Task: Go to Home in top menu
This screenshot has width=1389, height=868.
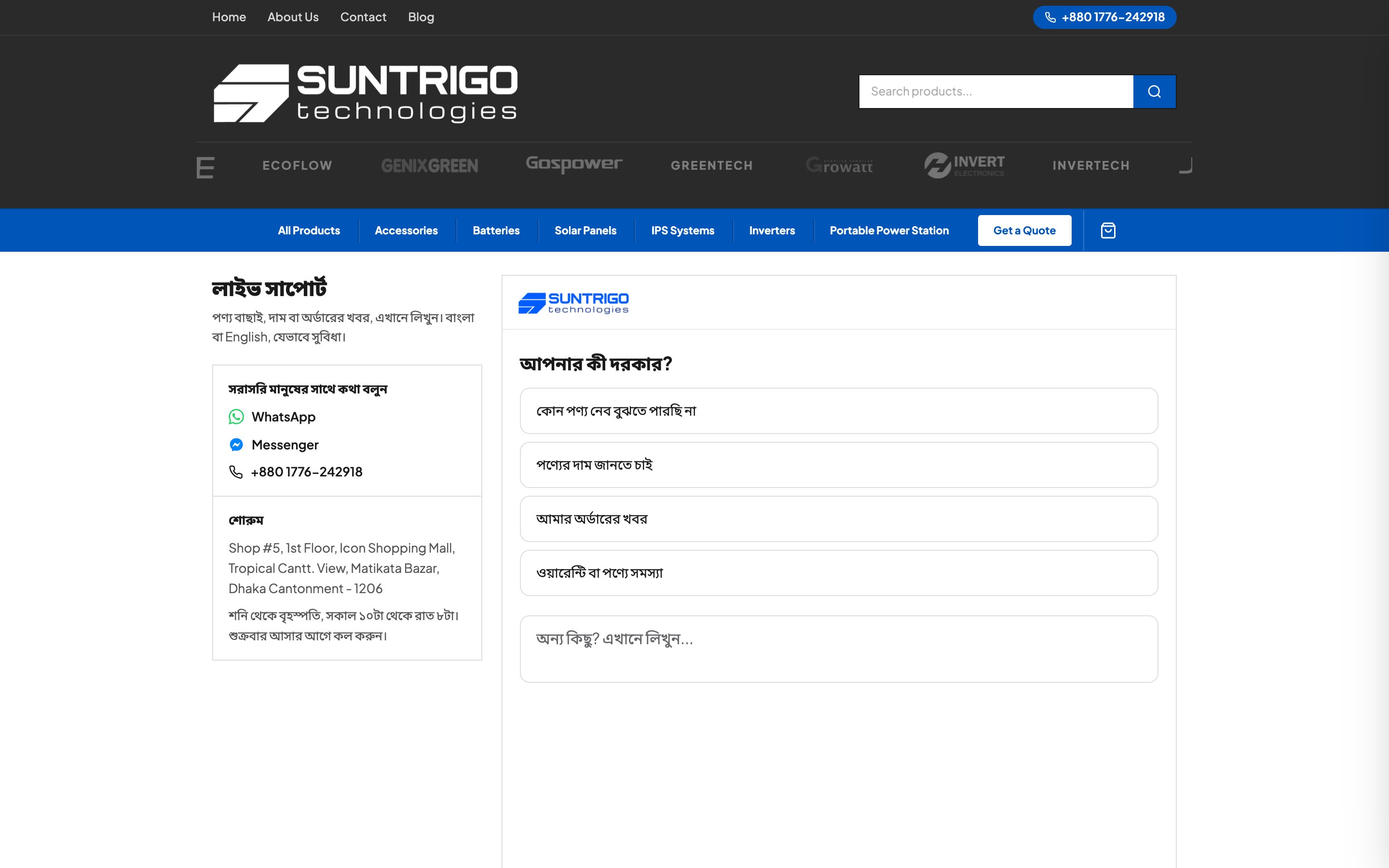Action: (229, 17)
